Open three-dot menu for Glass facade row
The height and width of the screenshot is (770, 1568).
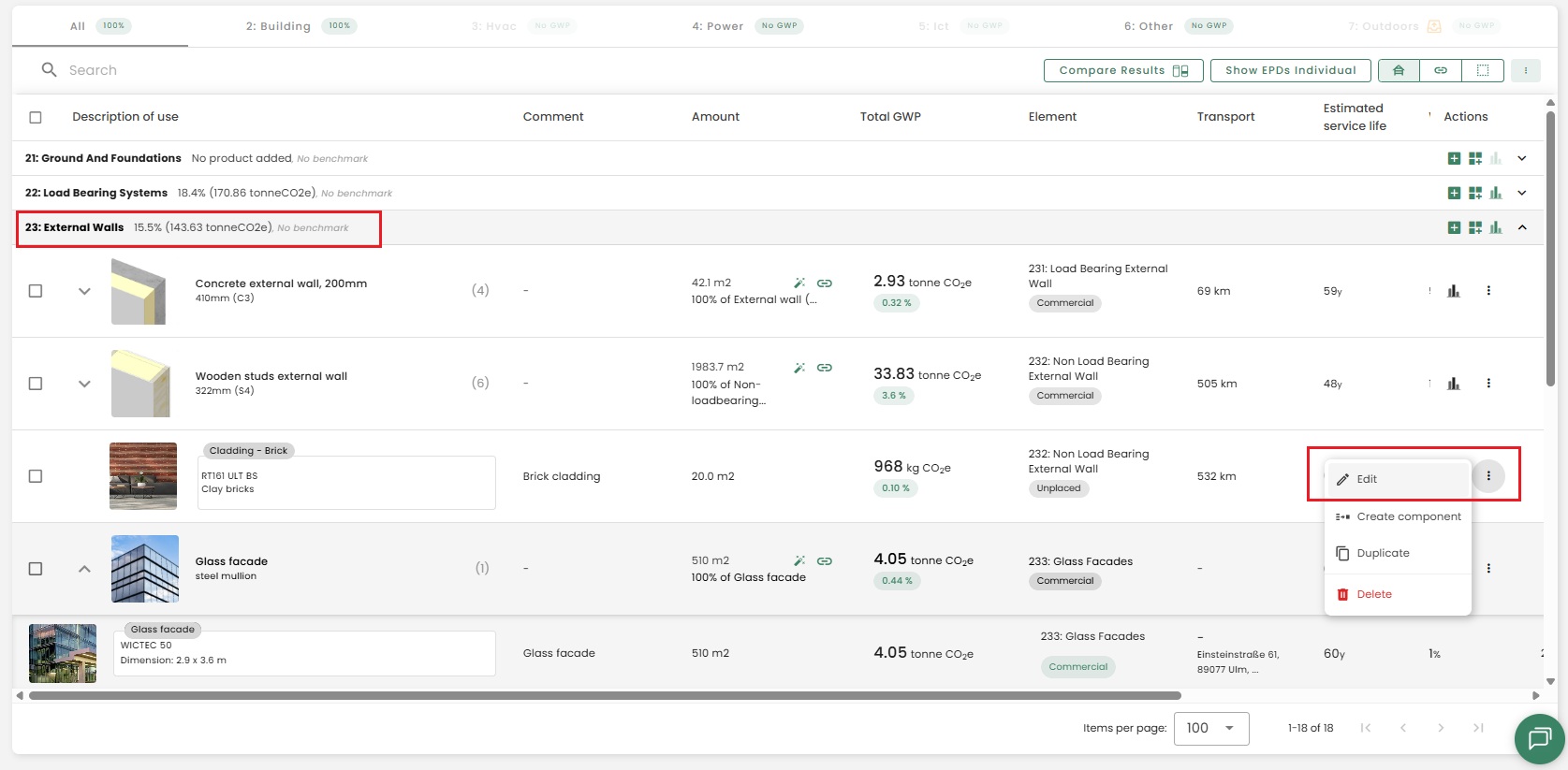pos(1488,568)
